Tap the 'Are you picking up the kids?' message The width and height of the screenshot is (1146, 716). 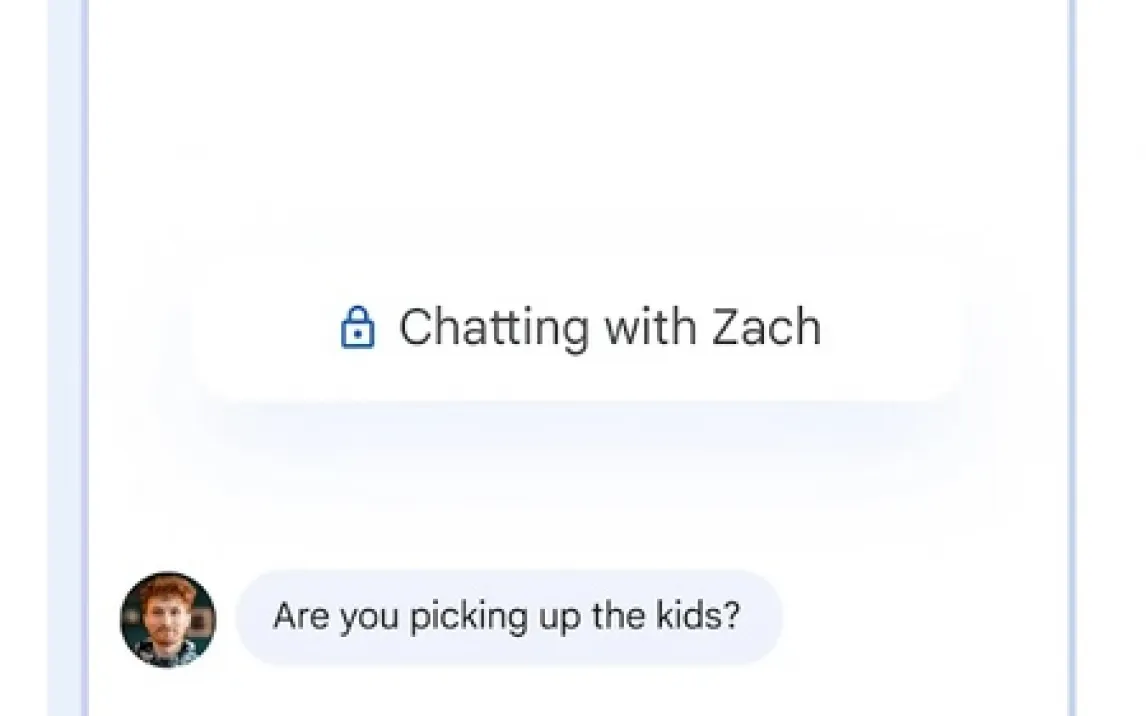(x=507, y=616)
